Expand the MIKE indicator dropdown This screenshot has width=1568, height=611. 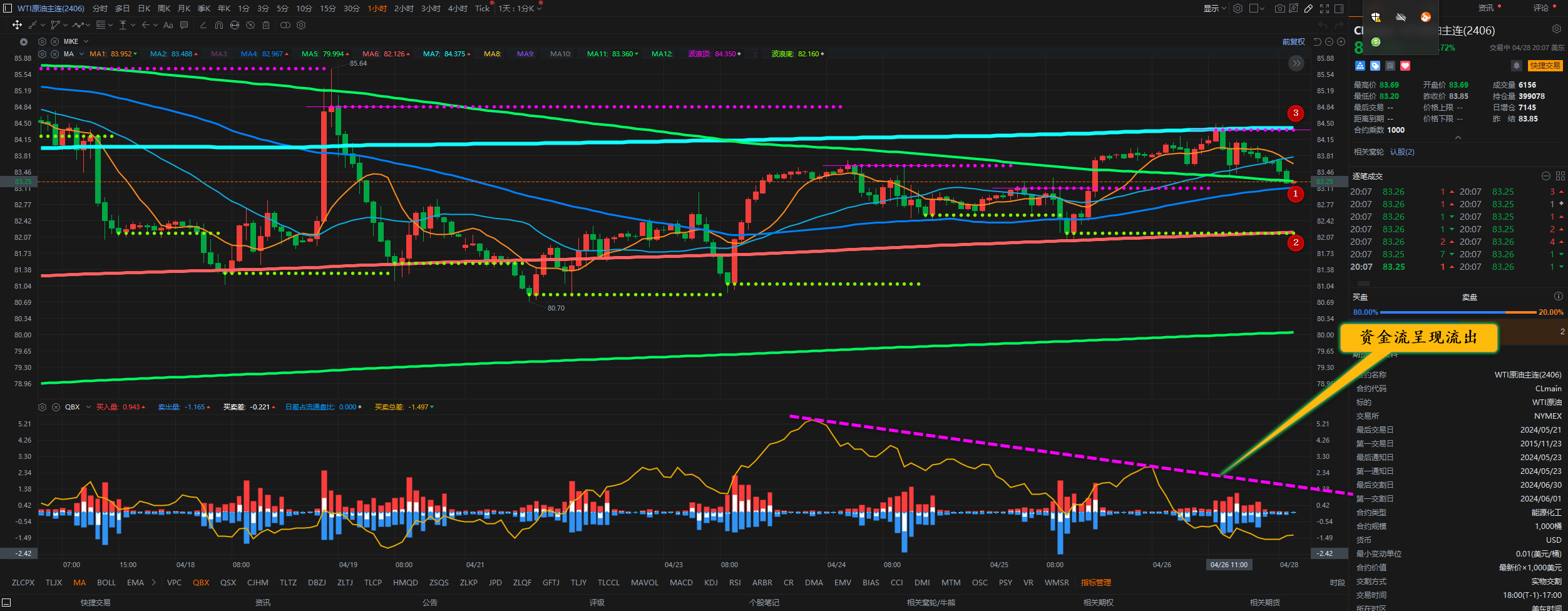[x=86, y=41]
